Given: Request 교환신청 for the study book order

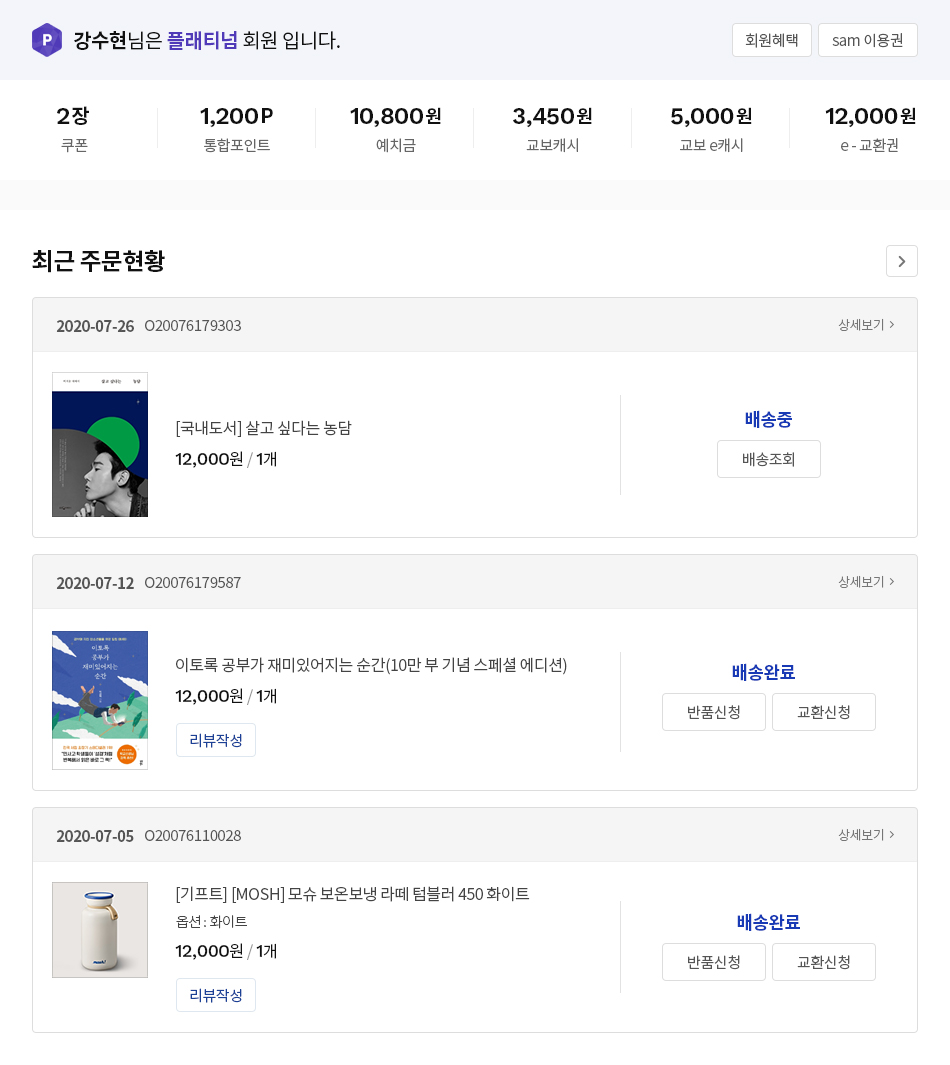Looking at the screenshot, I should [823, 712].
